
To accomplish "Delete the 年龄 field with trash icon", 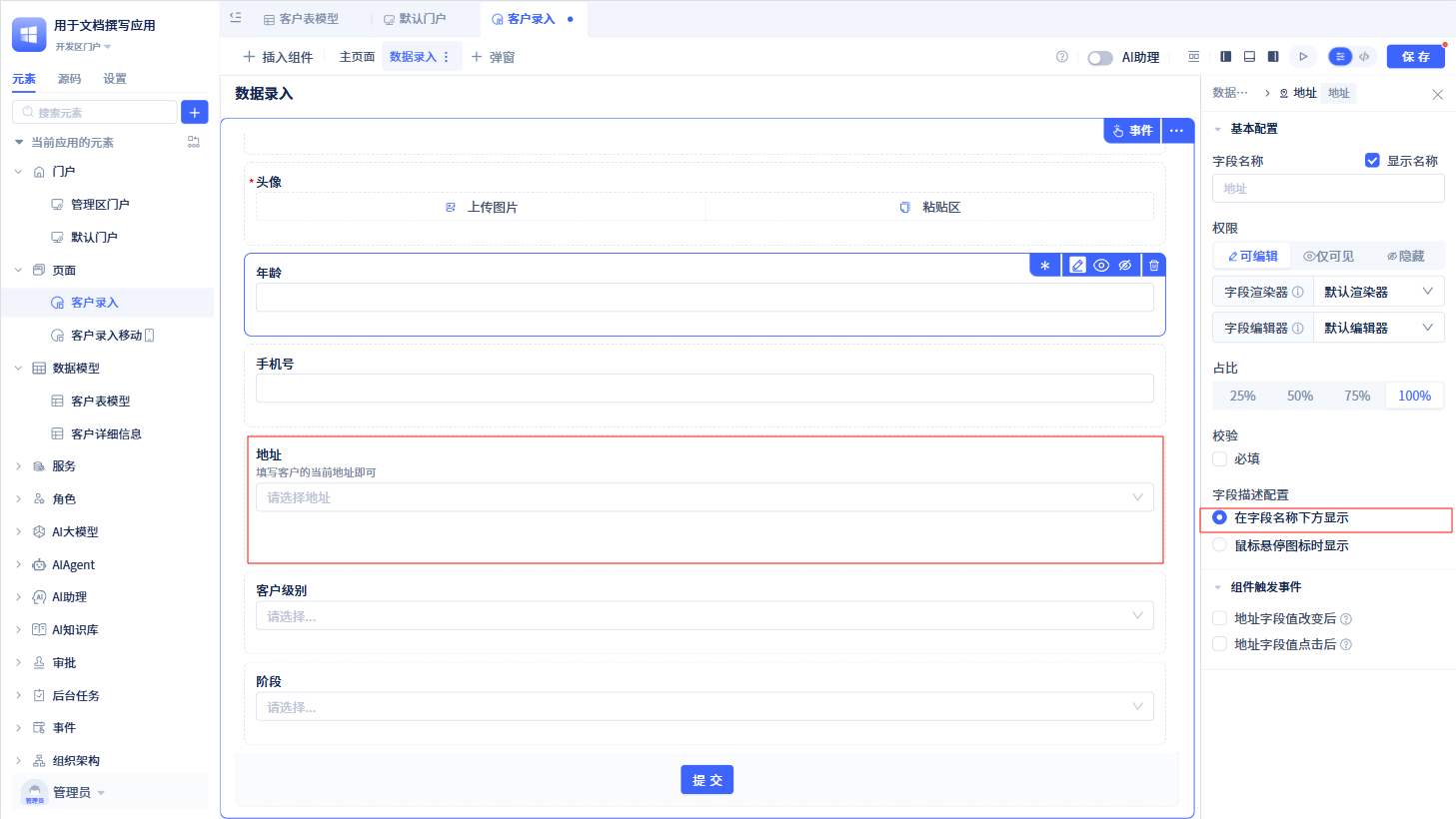I will coord(1154,266).
